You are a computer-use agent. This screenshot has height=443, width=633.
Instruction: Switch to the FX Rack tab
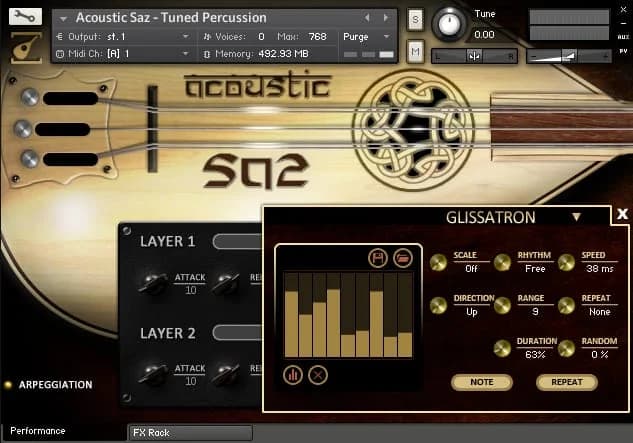(x=190, y=433)
